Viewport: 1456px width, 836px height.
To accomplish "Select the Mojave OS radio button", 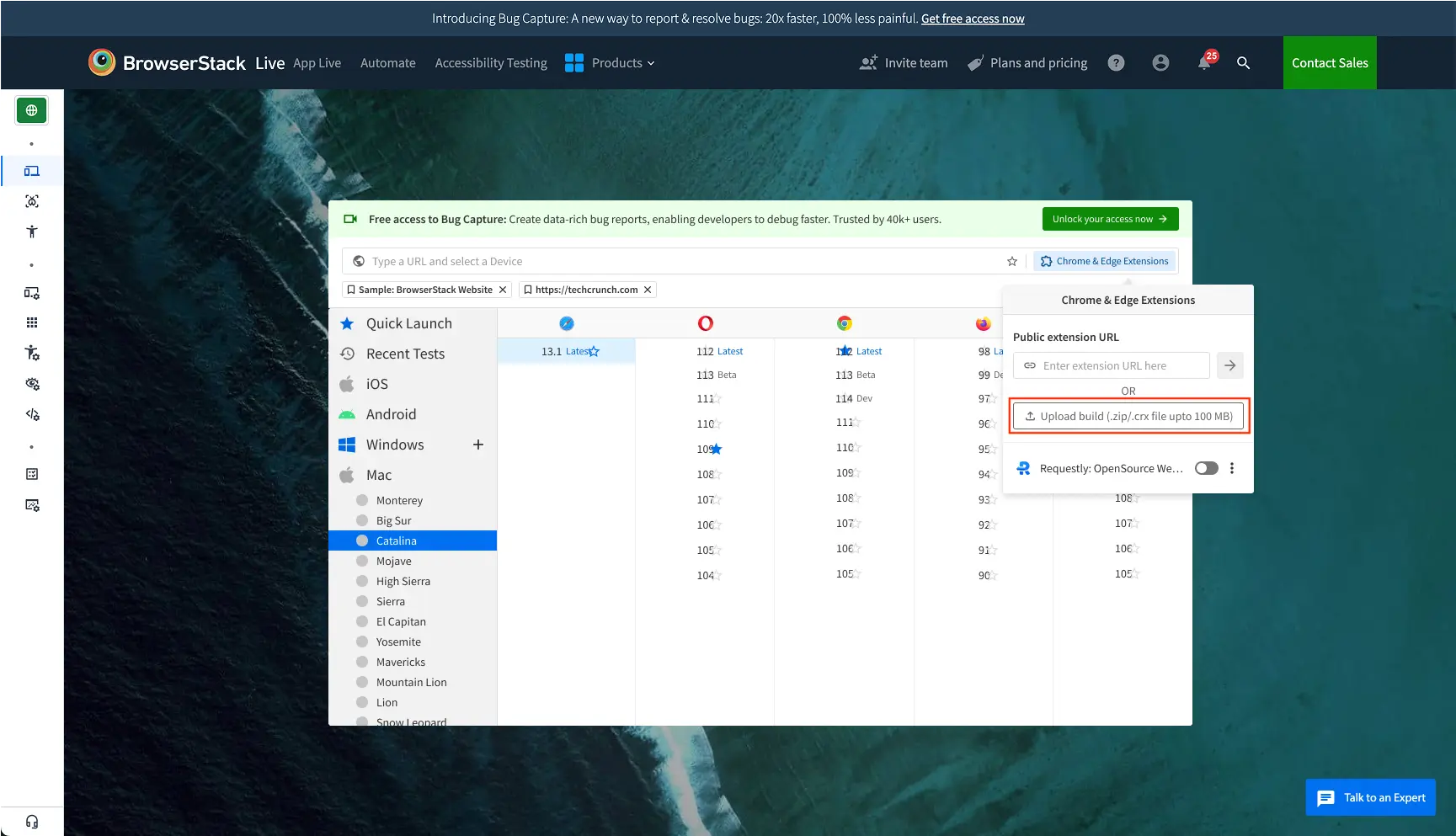I will 363,561.
